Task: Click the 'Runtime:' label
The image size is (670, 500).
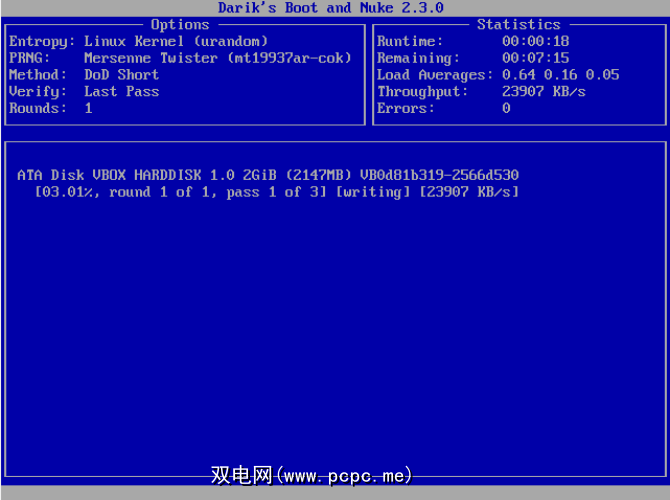Action: pos(410,41)
